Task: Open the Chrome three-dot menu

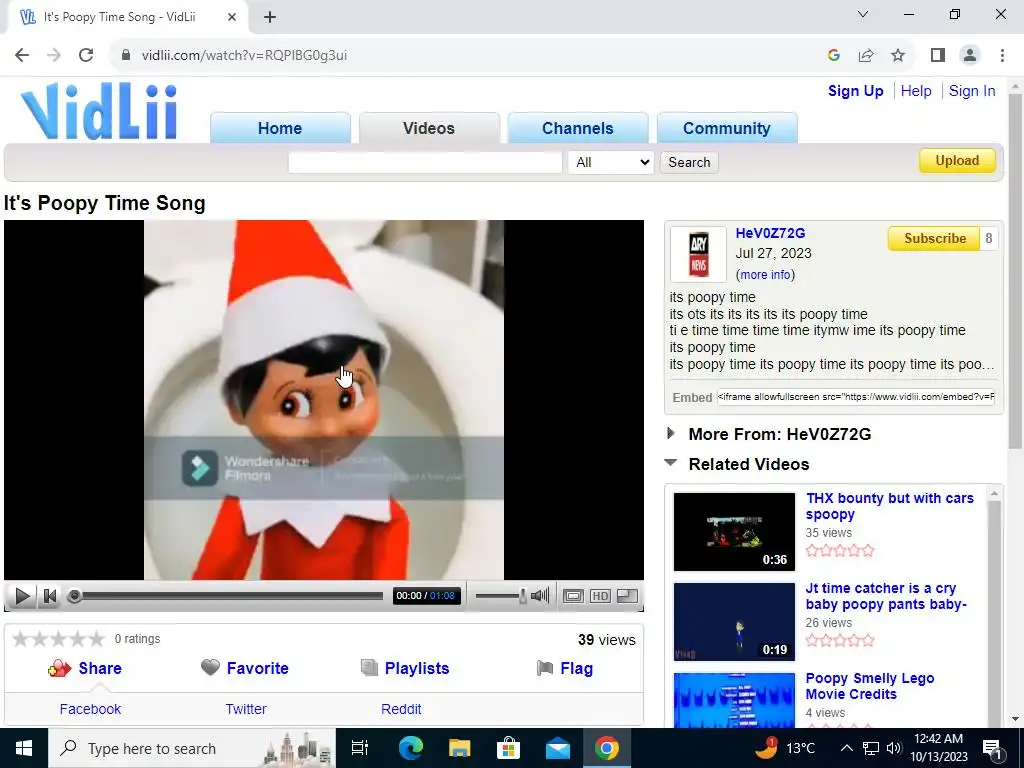Action: [1002, 55]
